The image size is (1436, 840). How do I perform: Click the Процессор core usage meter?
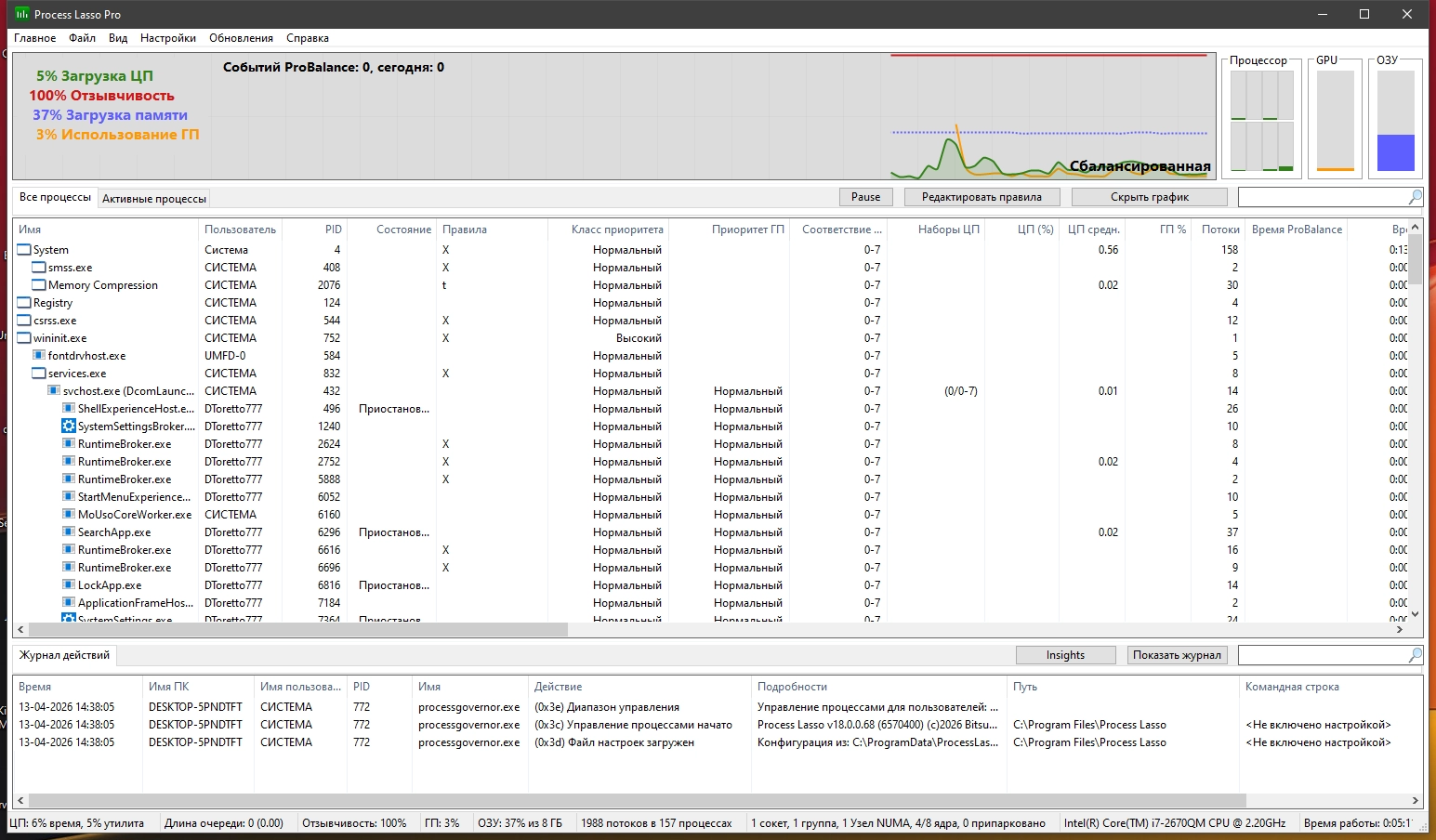(1262, 121)
